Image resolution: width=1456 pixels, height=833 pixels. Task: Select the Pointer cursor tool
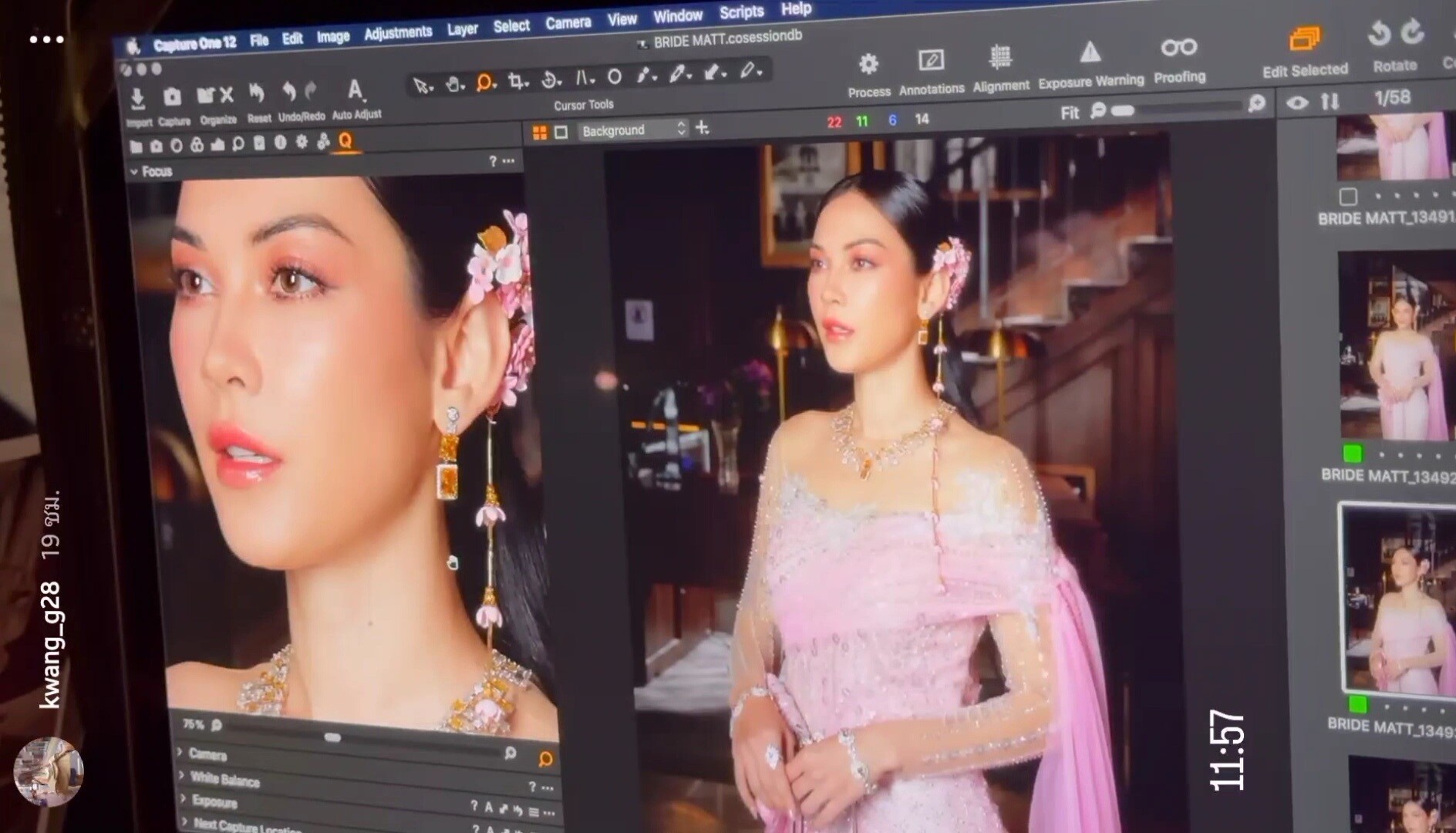point(422,86)
